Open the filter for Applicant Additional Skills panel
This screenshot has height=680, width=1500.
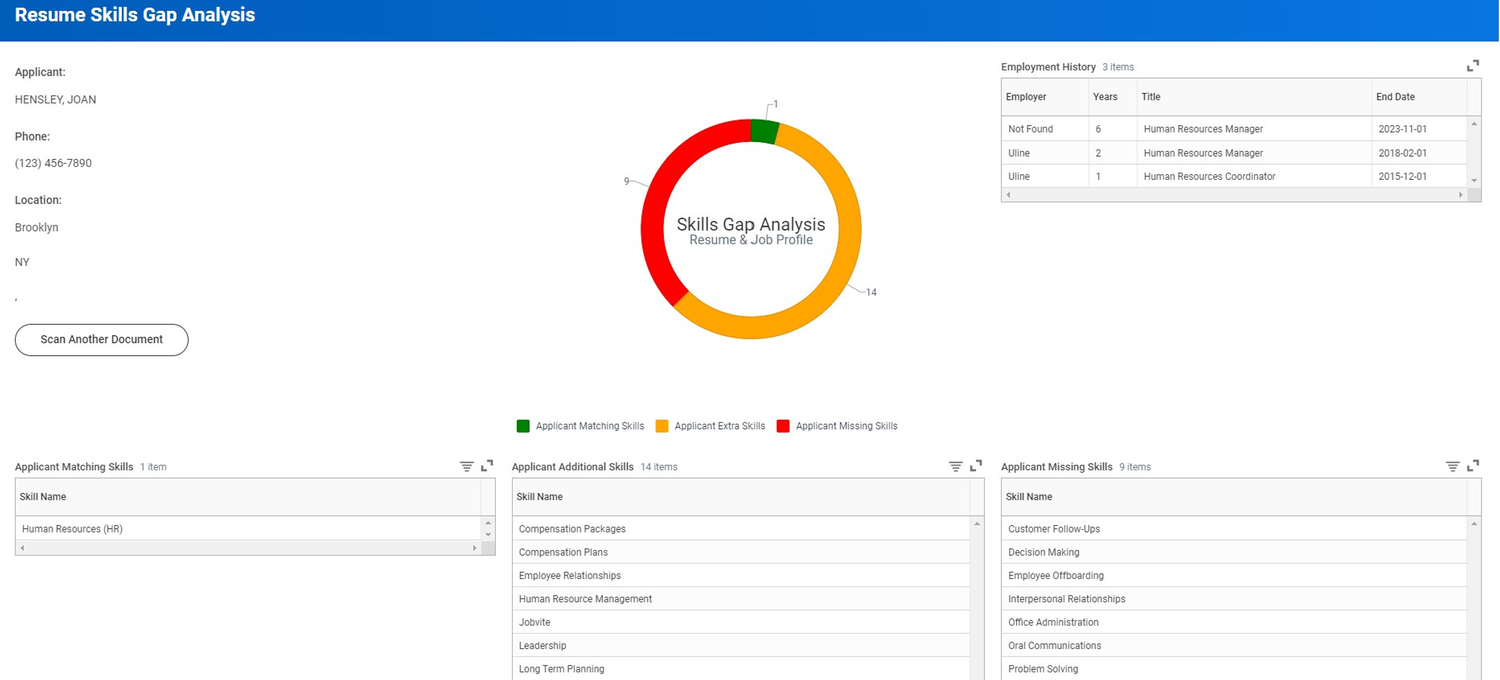click(955, 465)
